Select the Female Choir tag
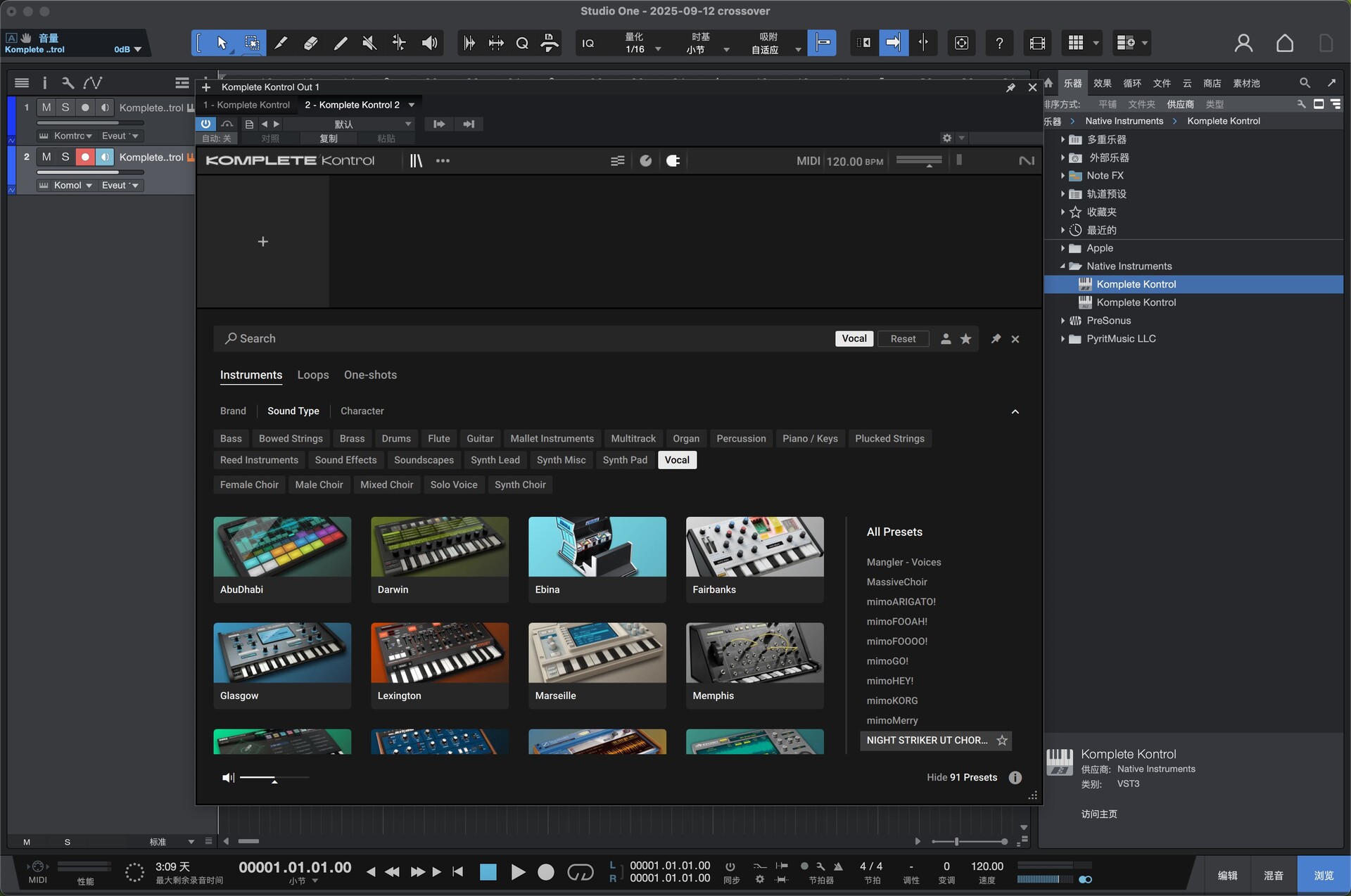 coord(249,485)
